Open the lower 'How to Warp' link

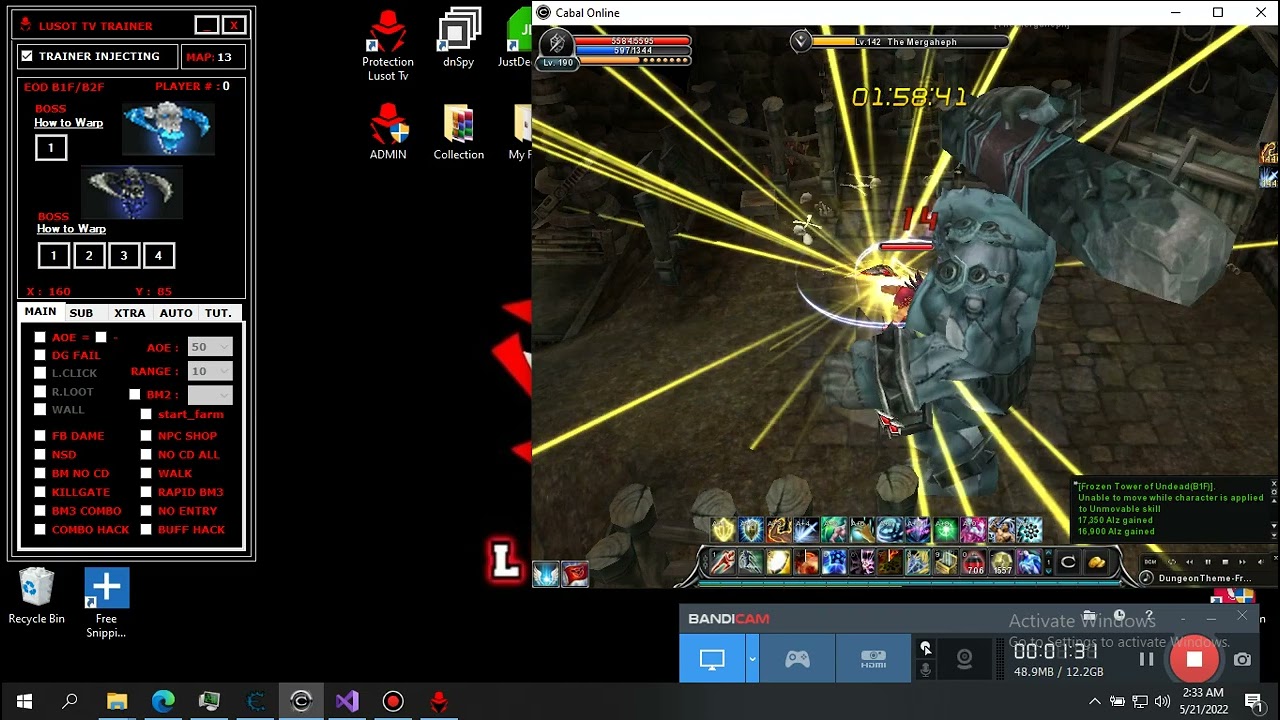coord(71,229)
